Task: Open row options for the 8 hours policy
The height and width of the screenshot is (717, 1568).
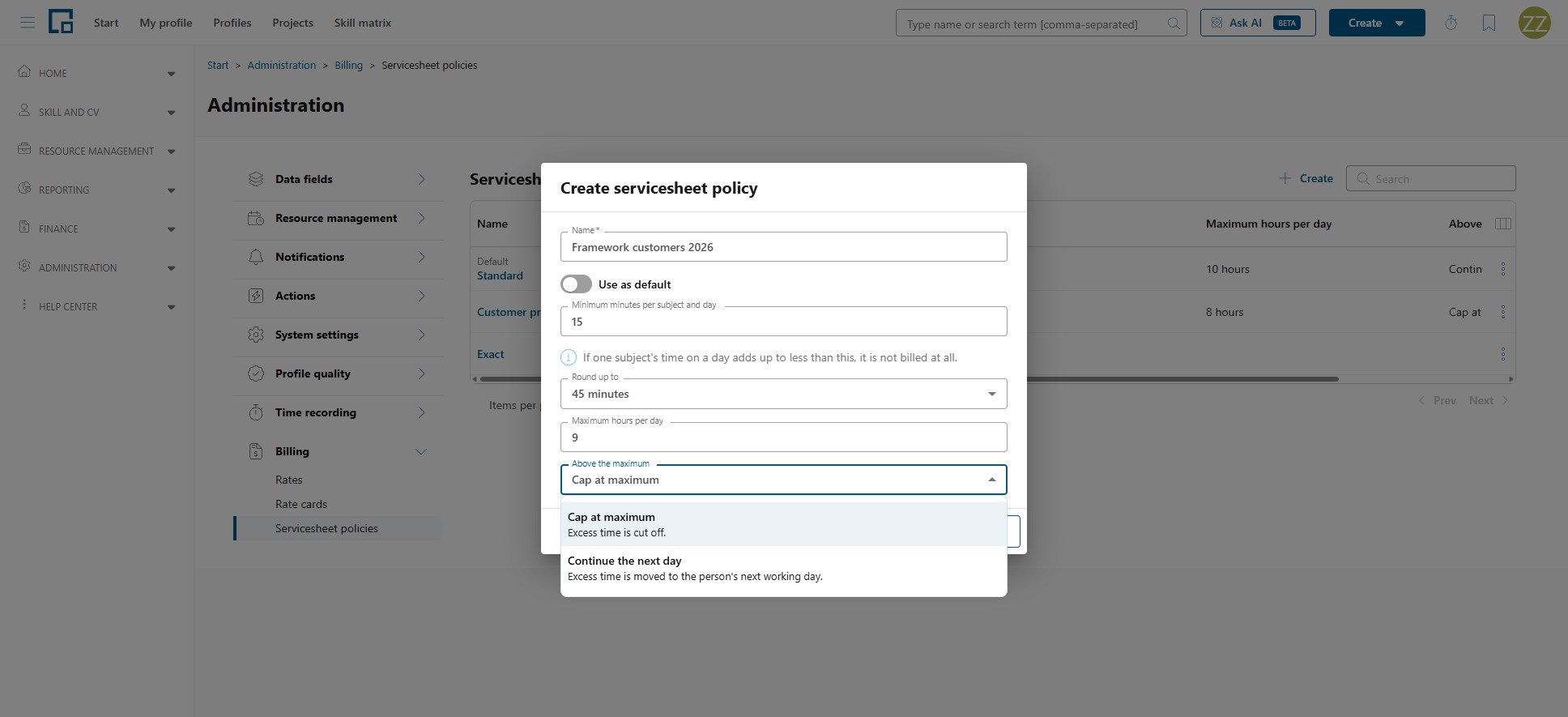Action: [x=1503, y=312]
